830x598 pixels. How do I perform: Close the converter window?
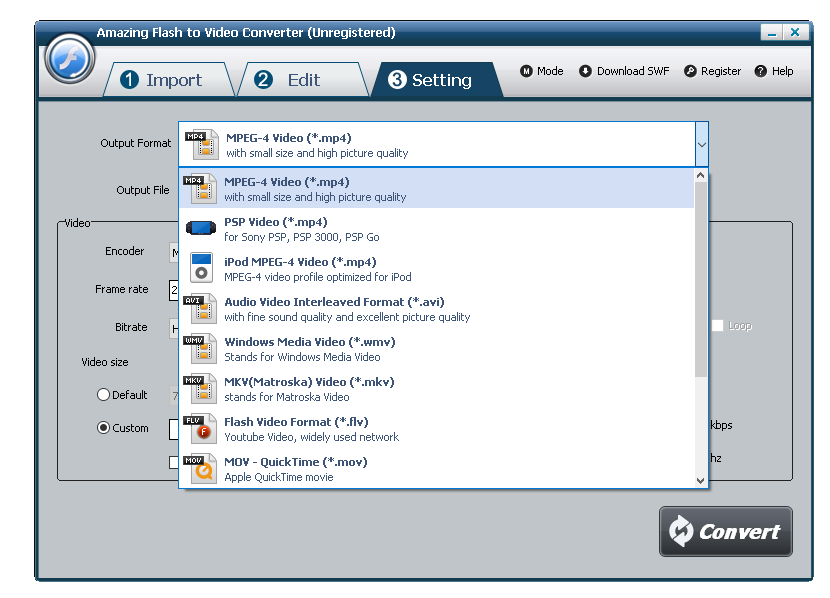click(795, 32)
